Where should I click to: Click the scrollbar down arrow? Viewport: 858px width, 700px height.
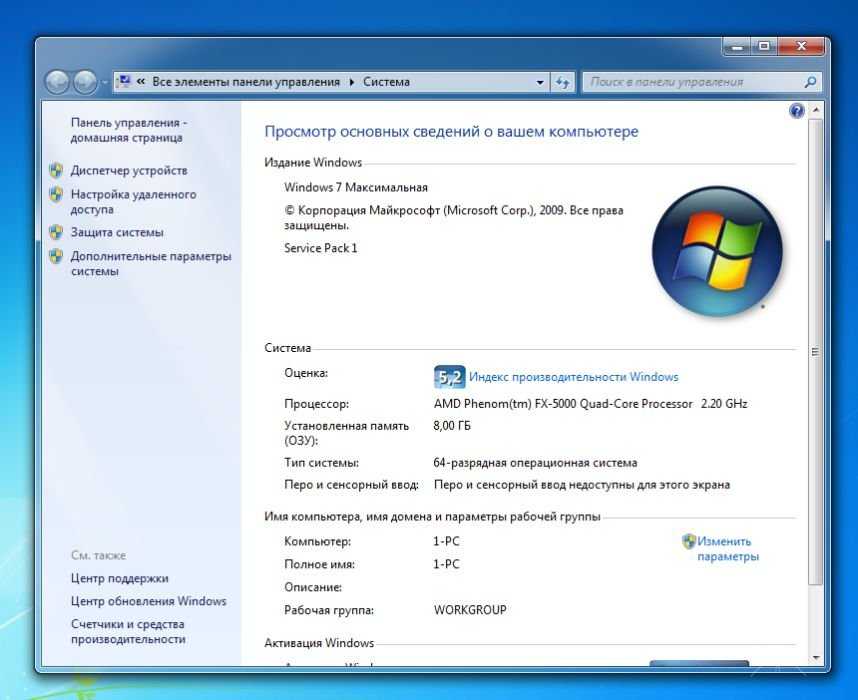[816, 658]
